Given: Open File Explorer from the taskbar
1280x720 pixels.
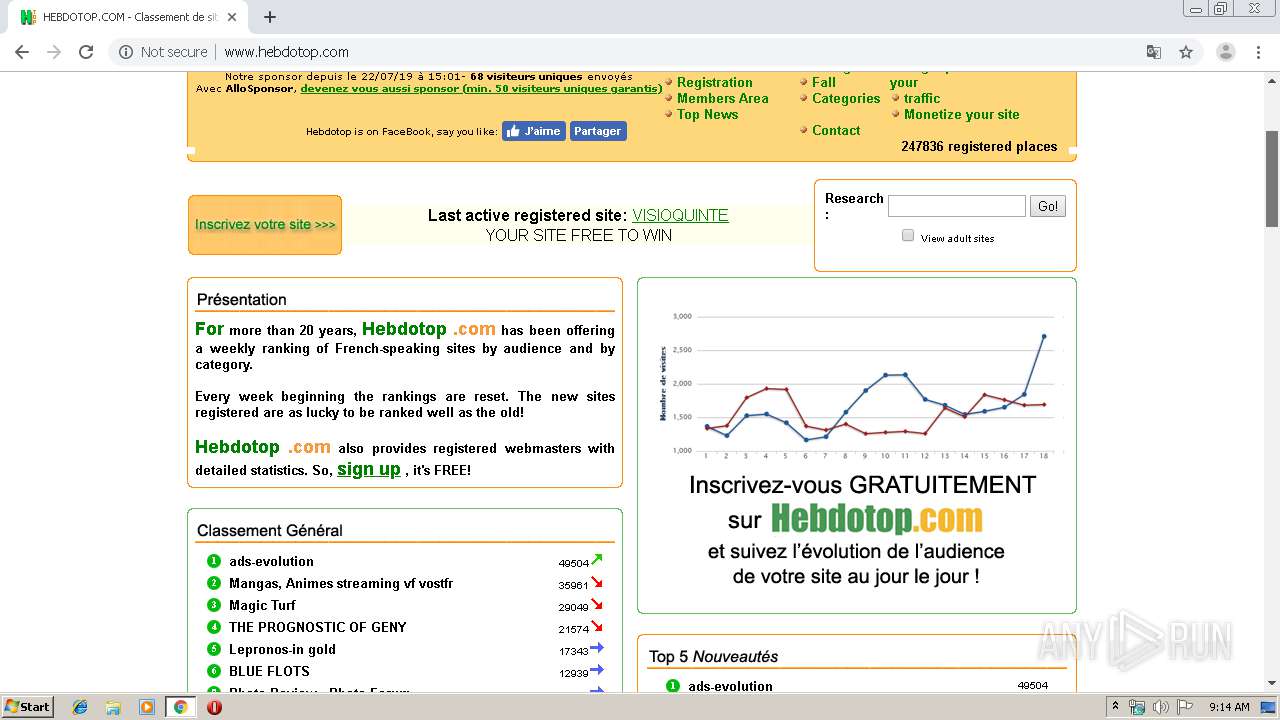Looking at the screenshot, I should (113, 707).
